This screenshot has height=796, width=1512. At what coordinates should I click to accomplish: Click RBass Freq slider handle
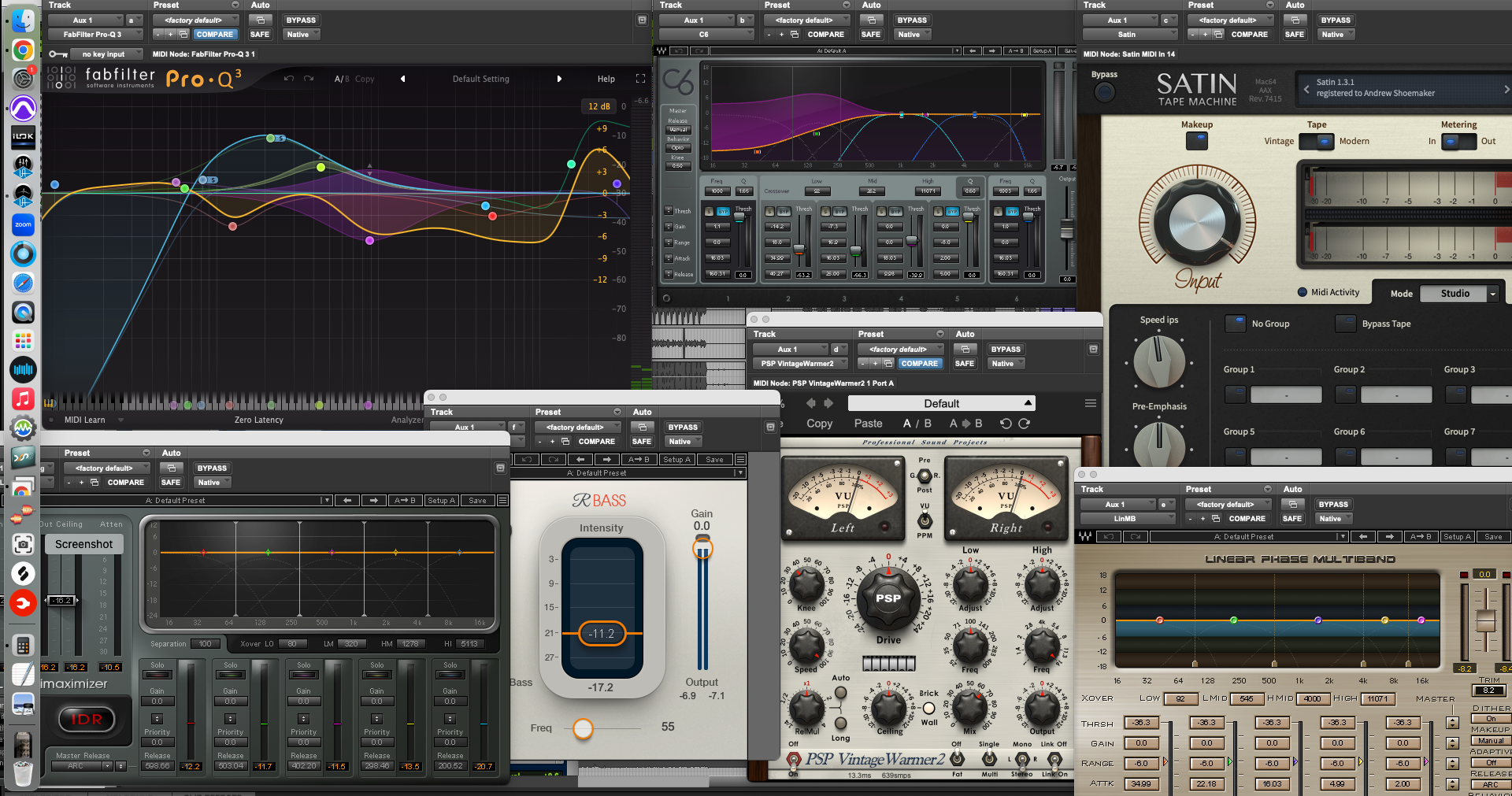583,728
